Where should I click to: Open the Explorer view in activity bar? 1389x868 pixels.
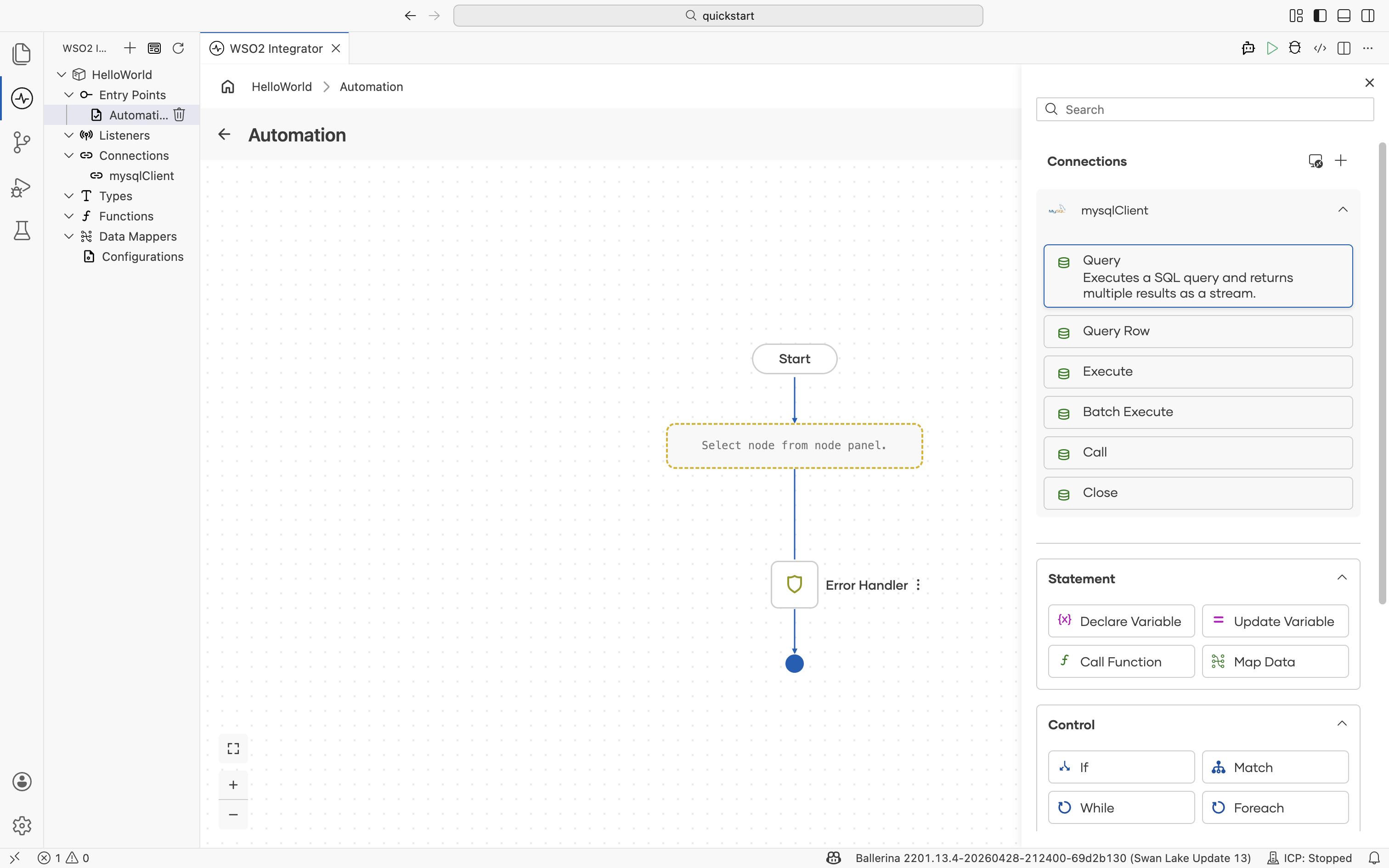click(x=22, y=54)
